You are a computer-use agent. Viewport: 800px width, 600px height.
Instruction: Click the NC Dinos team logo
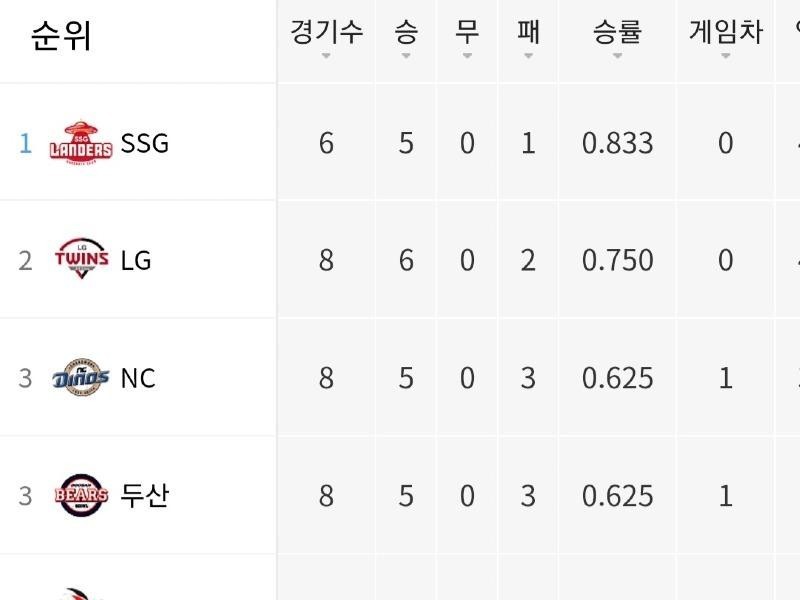click(x=81, y=378)
